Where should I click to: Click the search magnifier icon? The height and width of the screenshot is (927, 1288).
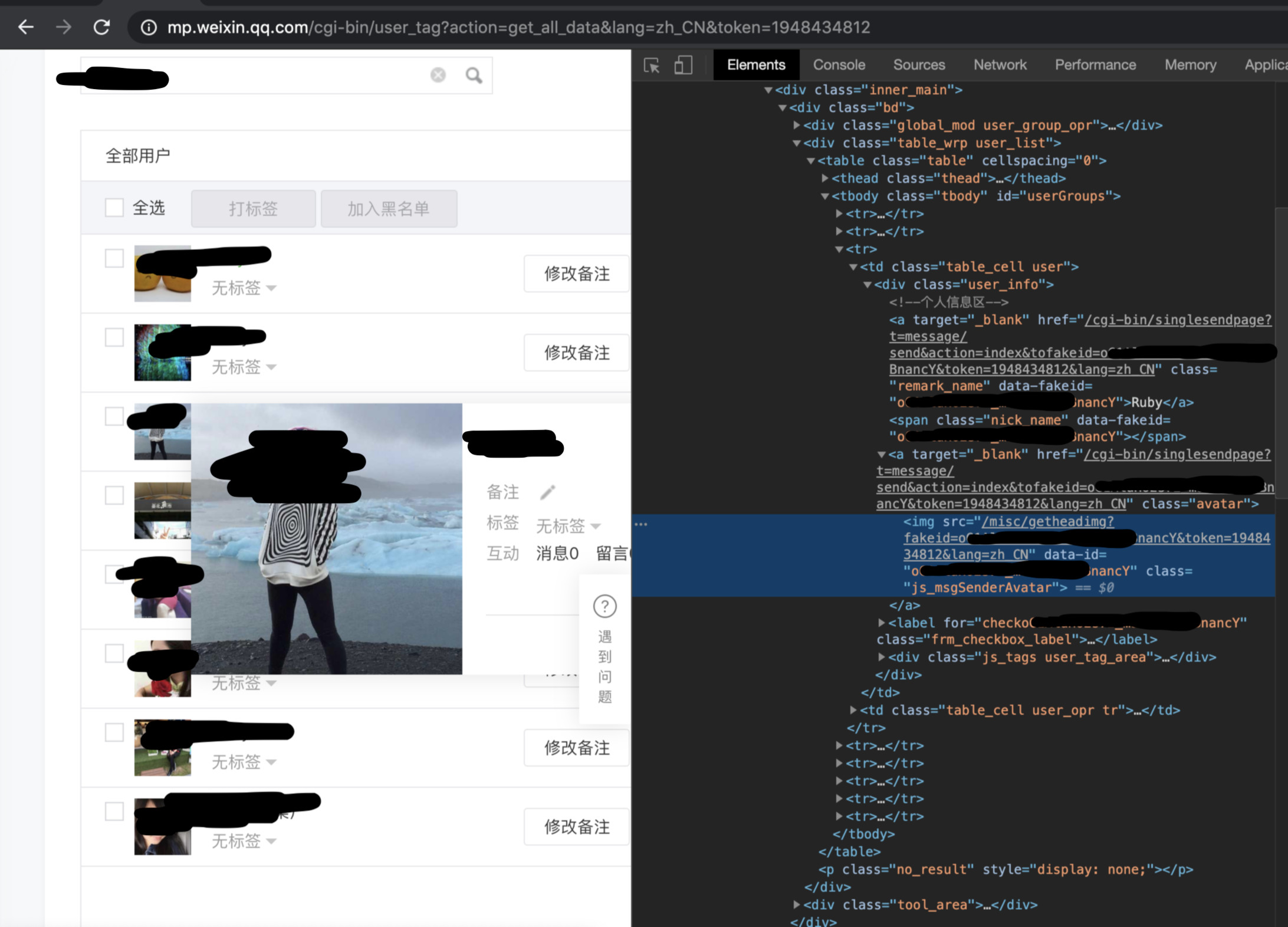[x=474, y=75]
